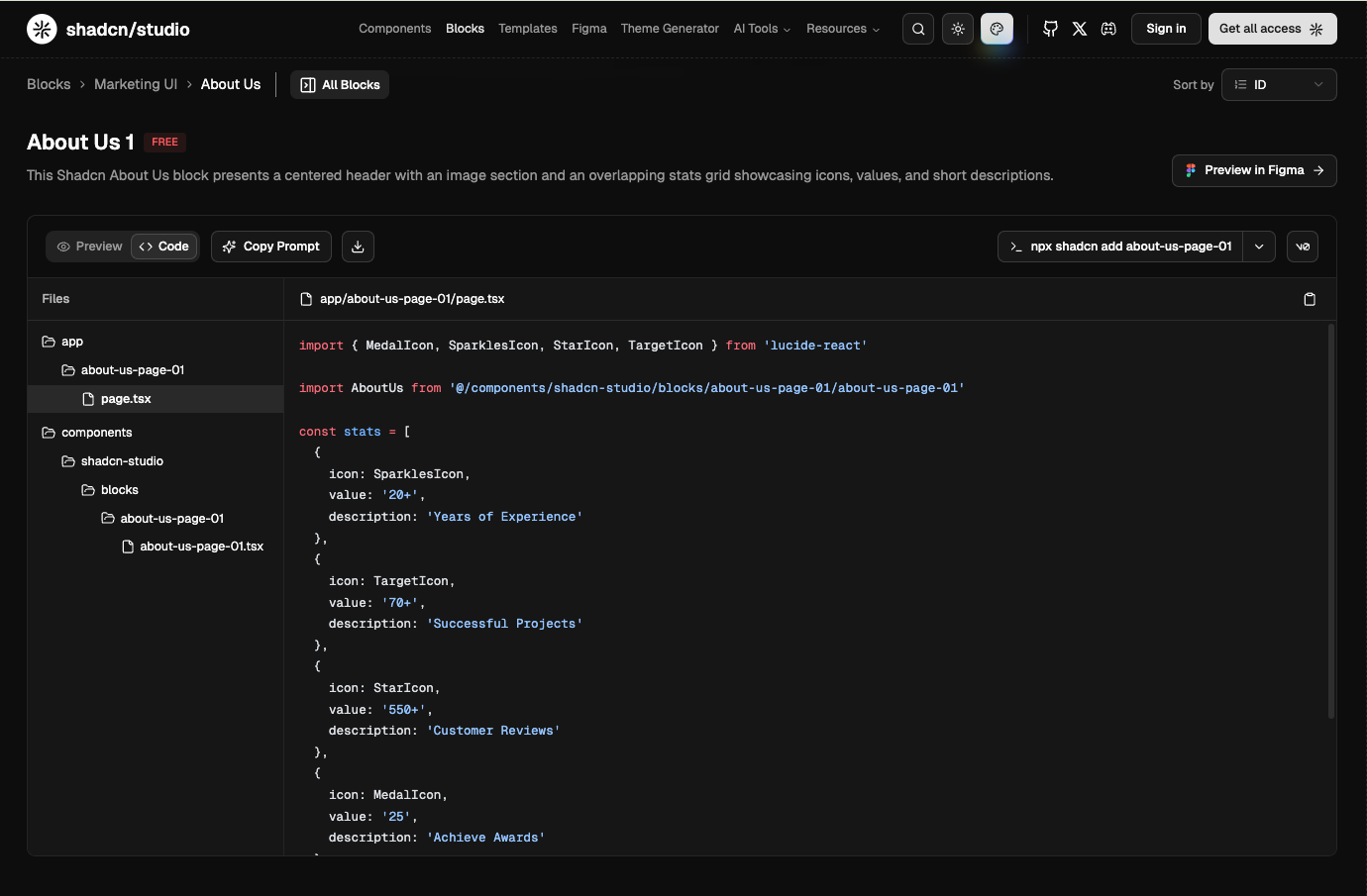Switch to Preview view

point(89,247)
